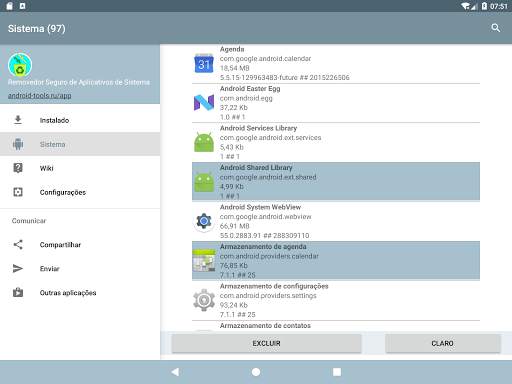This screenshot has width=512, height=384.
Task: Click com.google.android.webview package name
Action: [265, 217]
